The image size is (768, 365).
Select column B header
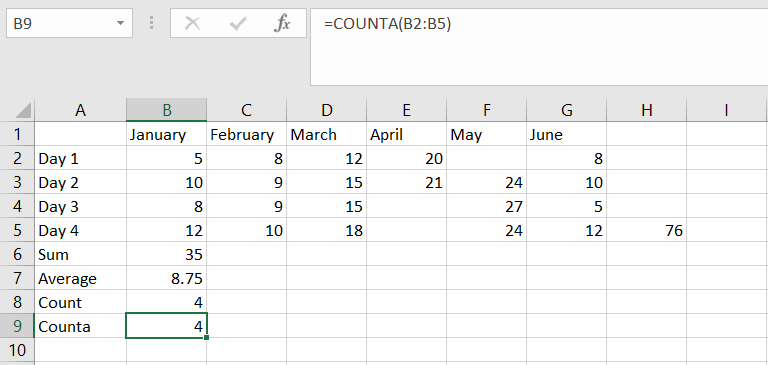[x=167, y=110]
